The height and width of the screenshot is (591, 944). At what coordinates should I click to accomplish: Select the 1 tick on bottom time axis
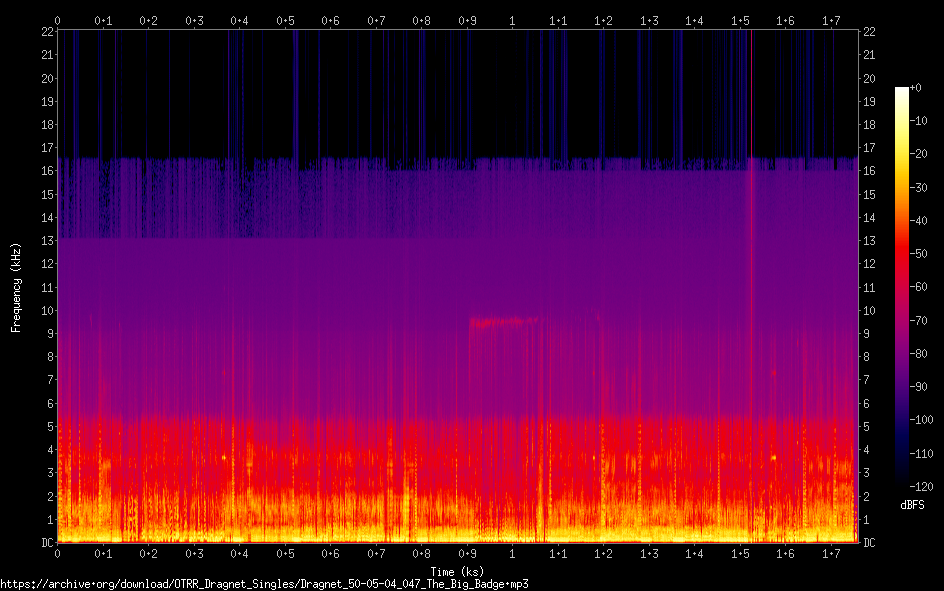click(x=512, y=553)
